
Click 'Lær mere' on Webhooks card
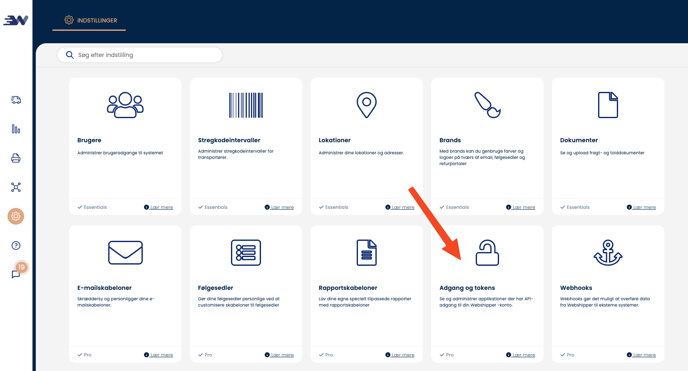point(641,355)
